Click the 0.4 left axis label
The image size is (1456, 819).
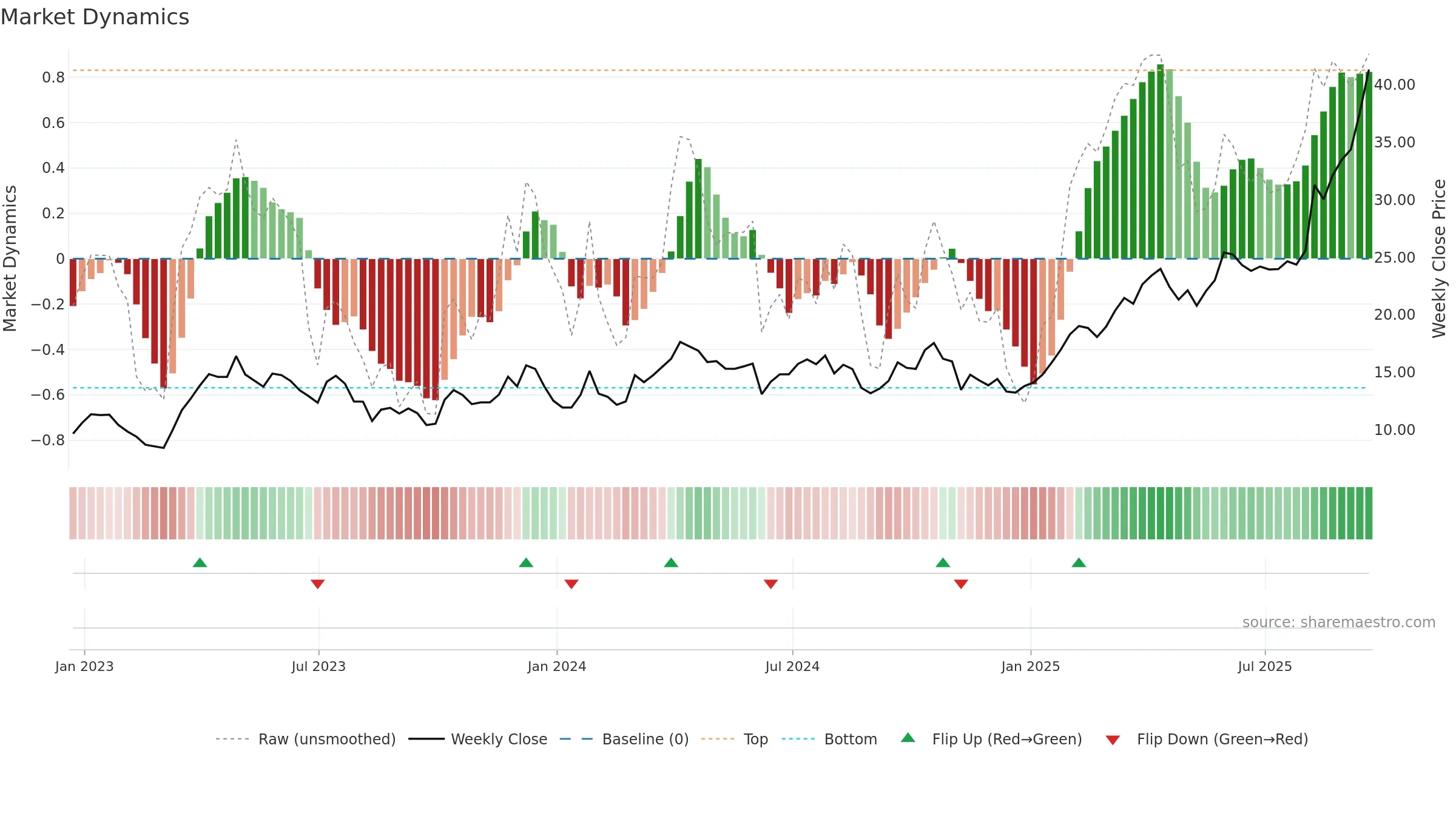pos(53,168)
